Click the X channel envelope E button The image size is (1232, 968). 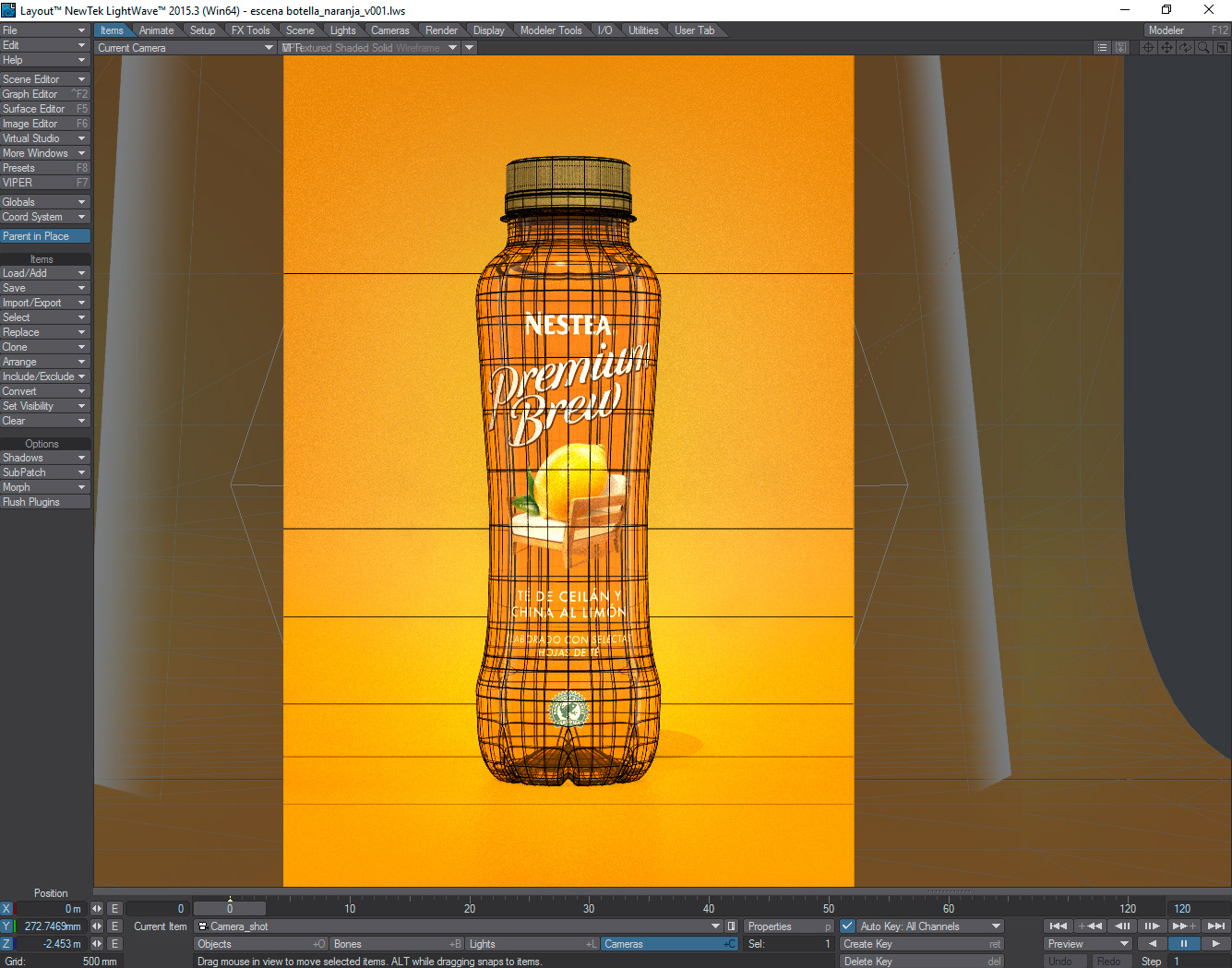pos(114,909)
